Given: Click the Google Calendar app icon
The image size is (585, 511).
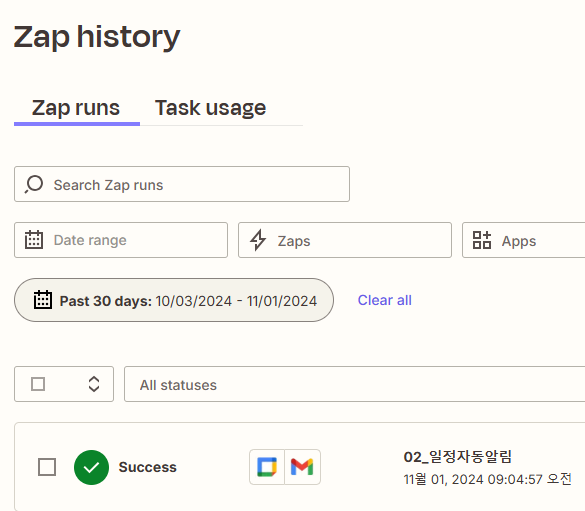Looking at the screenshot, I should pyautogui.click(x=267, y=467).
